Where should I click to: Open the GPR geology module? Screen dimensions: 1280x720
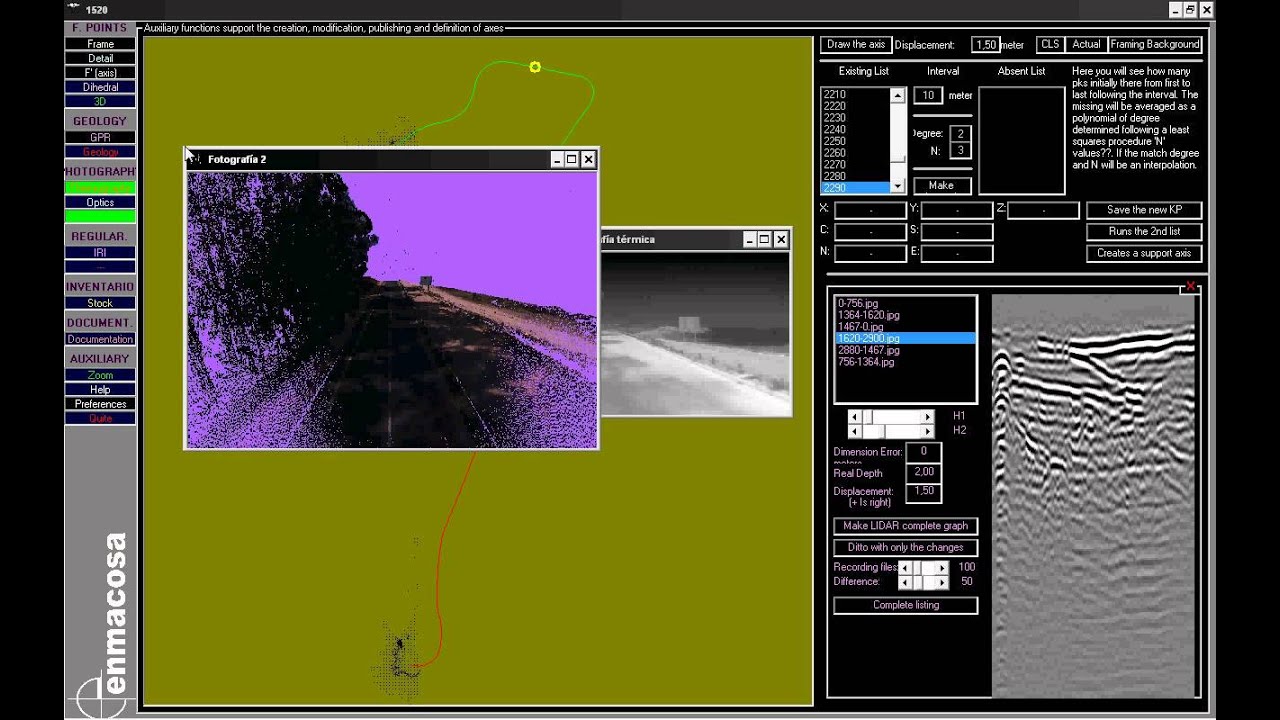click(100, 137)
